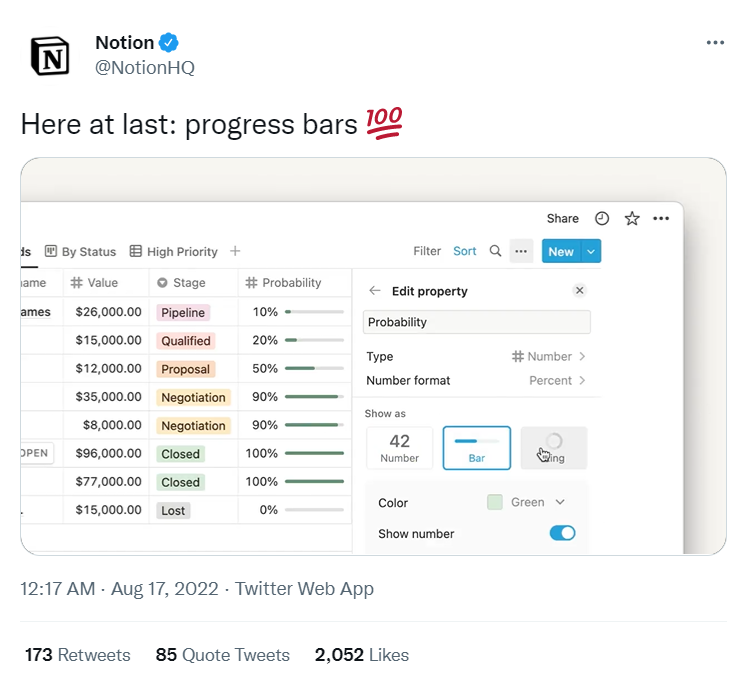
Task: Select the Bar display option
Action: click(477, 448)
